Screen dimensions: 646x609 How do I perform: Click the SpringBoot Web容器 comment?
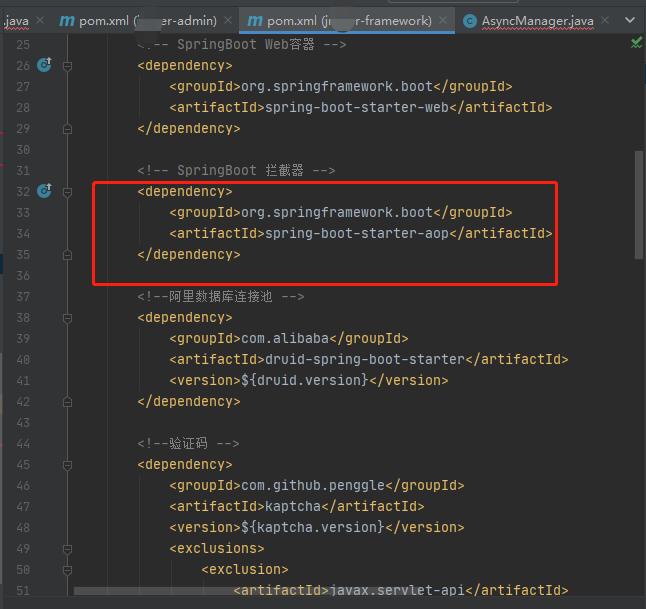point(242,44)
